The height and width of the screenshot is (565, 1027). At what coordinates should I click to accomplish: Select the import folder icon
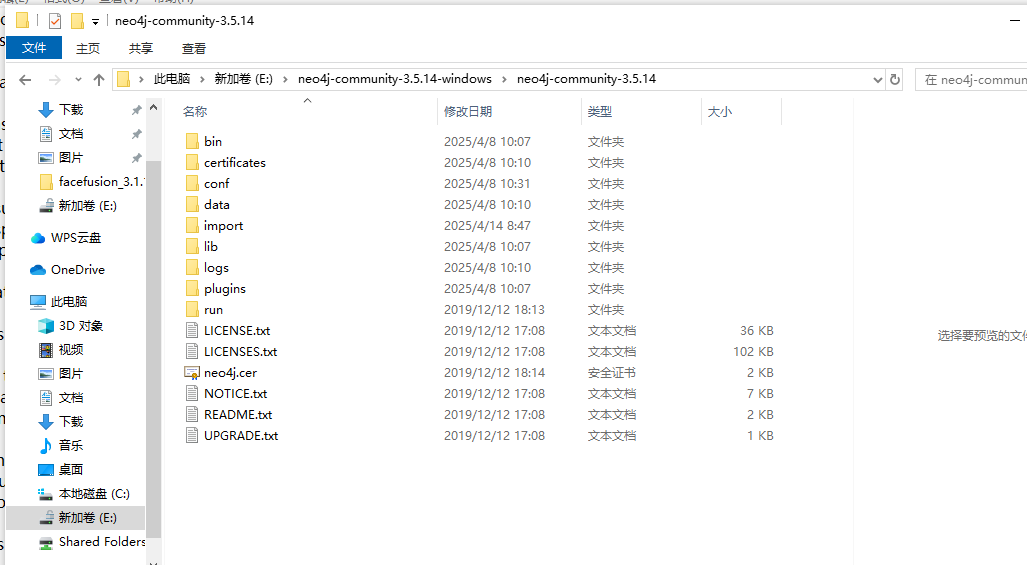192,225
